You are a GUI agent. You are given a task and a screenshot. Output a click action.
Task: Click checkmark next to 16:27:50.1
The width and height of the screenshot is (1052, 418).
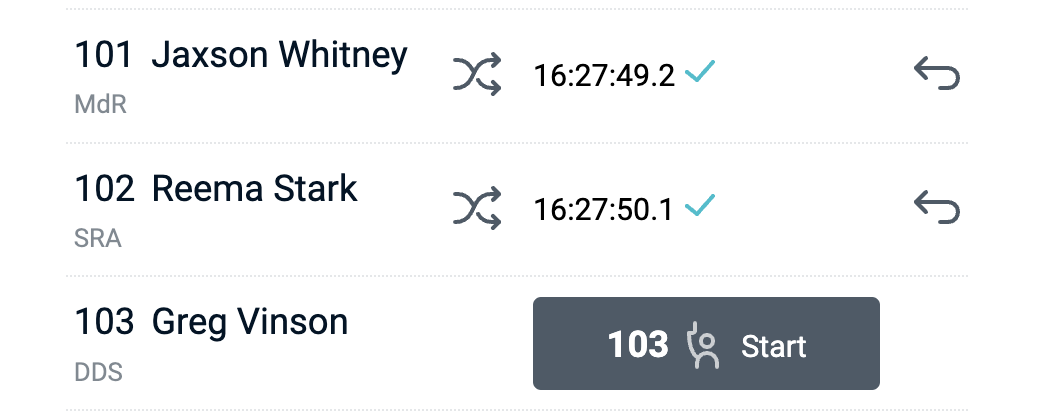pos(700,207)
